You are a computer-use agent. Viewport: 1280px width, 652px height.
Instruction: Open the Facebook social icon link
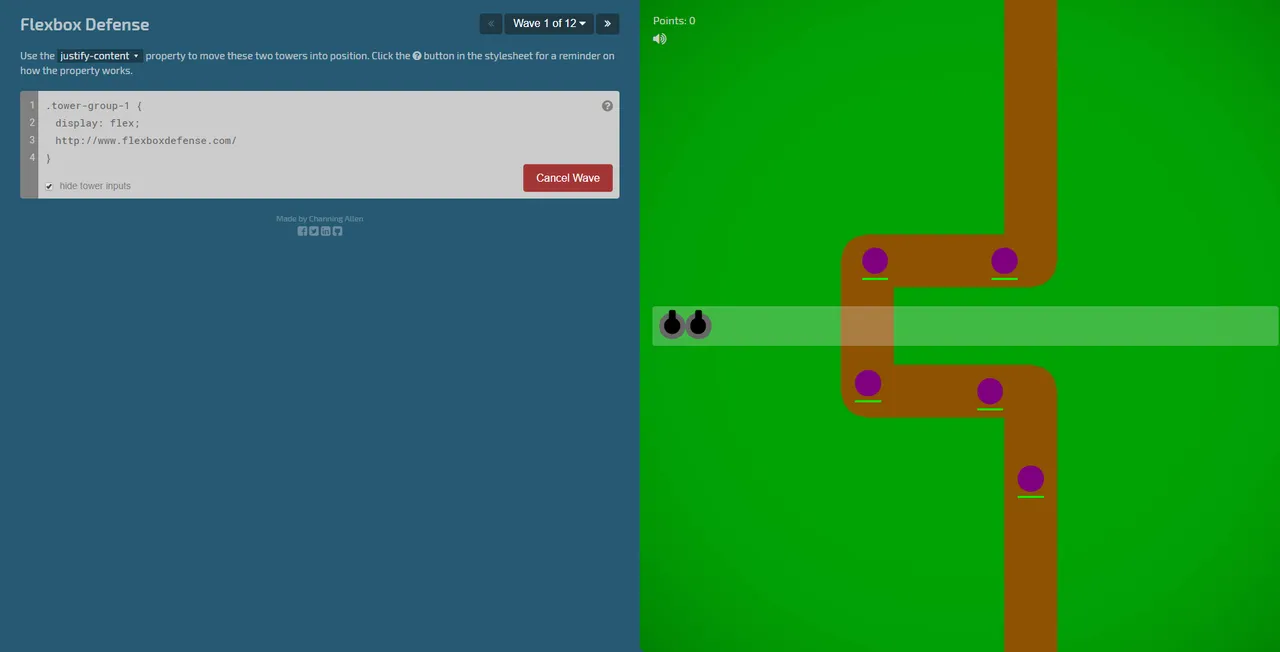pos(302,231)
